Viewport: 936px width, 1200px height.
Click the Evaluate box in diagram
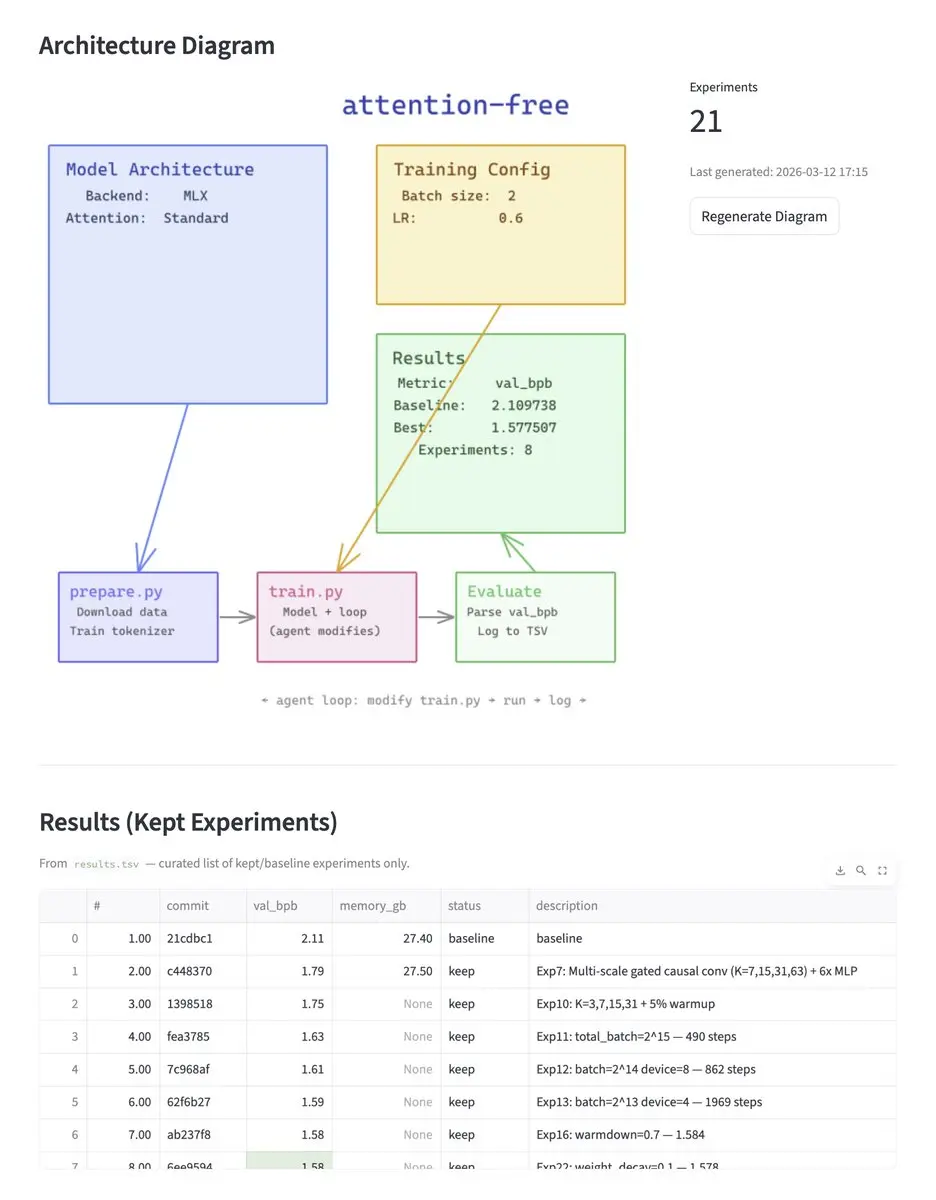pos(535,617)
